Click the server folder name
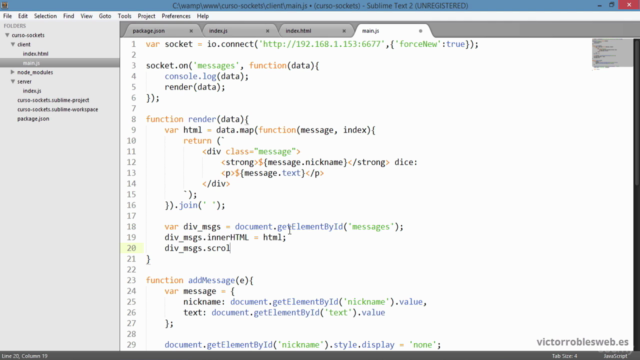The height and width of the screenshot is (360, 640). coord(24,82)
